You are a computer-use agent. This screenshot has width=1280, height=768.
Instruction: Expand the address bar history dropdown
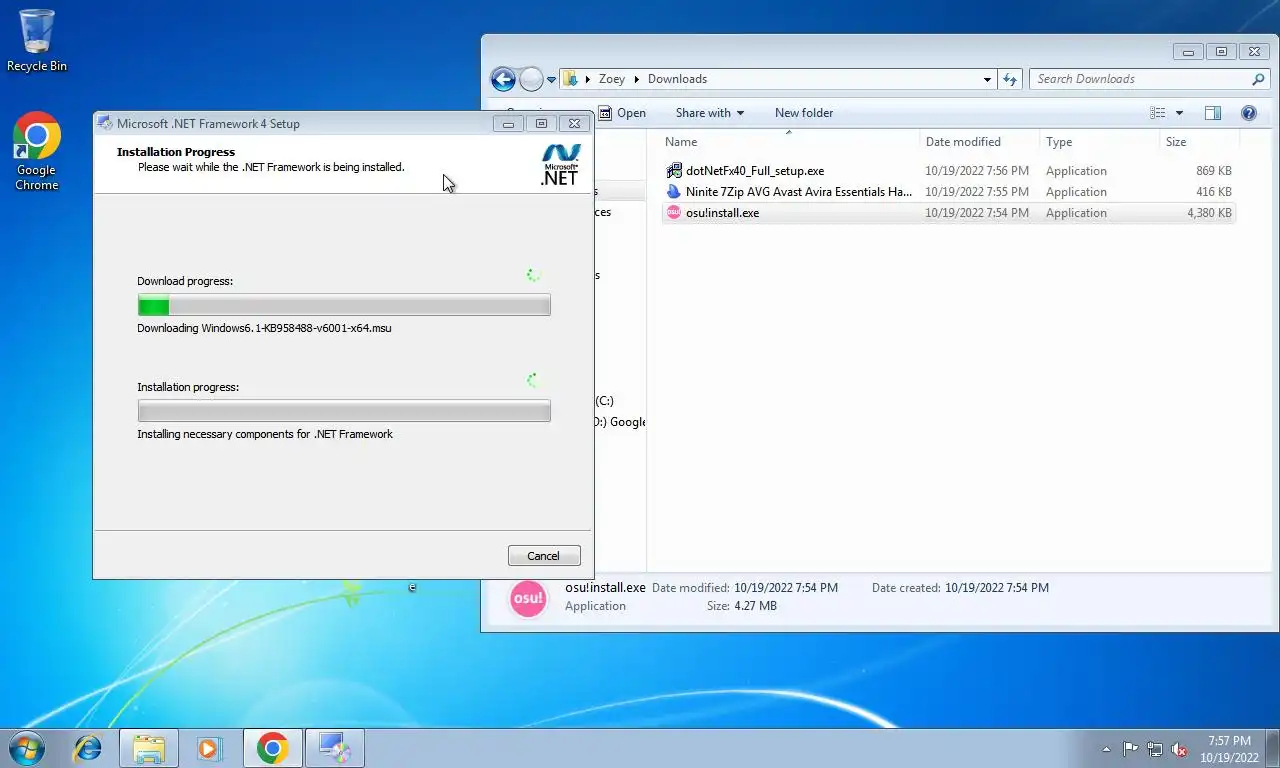pyautogui.click(x=987, y=79)
